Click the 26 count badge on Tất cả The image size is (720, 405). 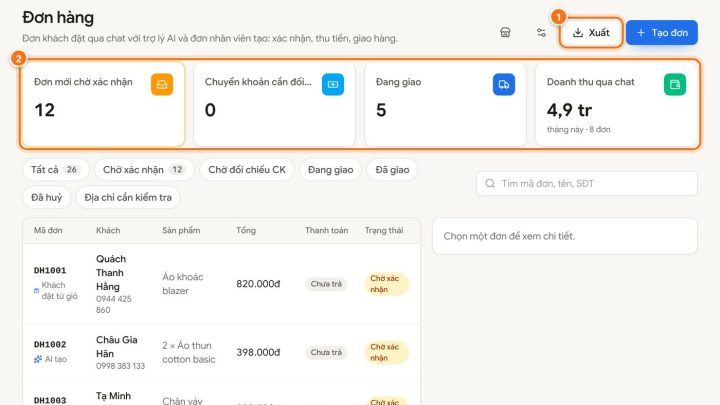coord(72,170)
